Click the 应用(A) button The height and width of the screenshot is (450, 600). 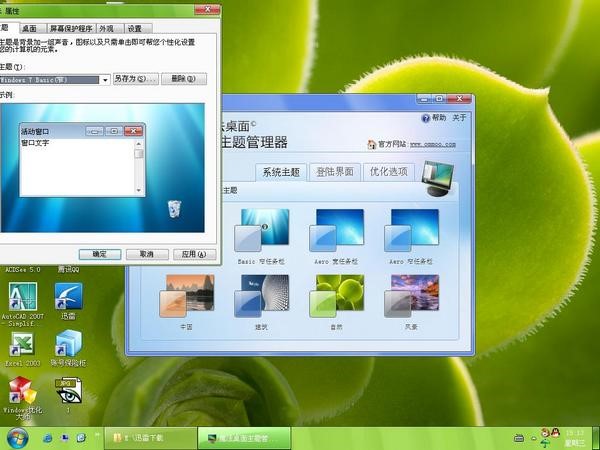click(x=194, y=254)
